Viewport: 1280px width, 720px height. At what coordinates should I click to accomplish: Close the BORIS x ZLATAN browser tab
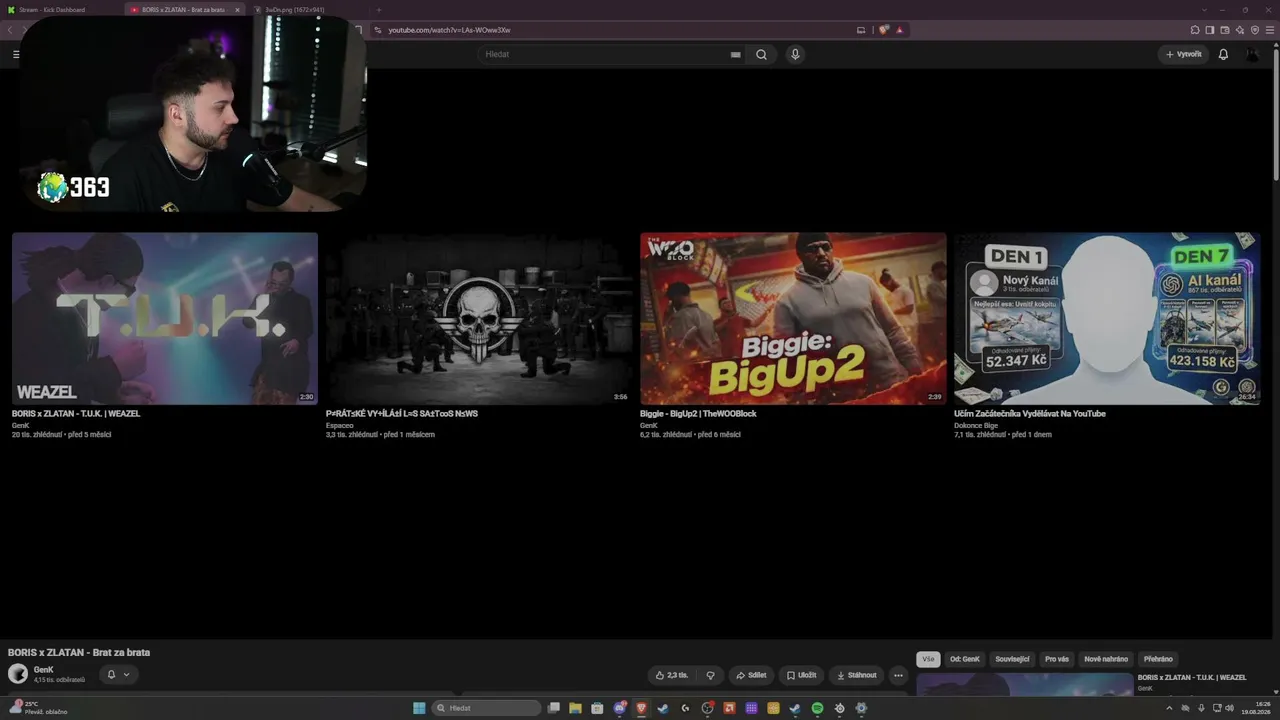pyautogui.click(x=237, y=10)
